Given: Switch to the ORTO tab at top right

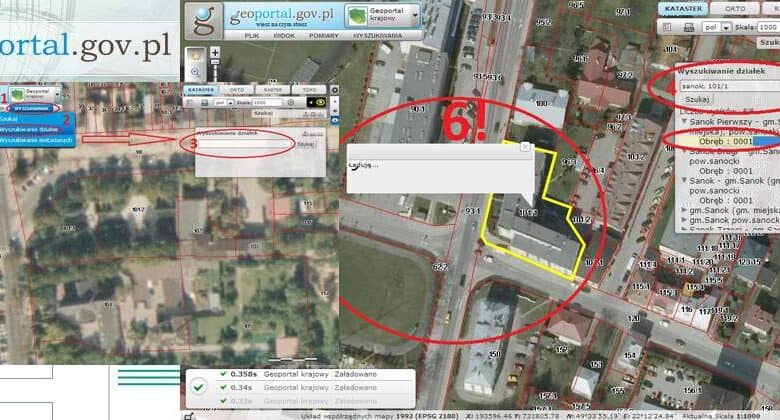Looking at the screenshot, I should [x=735, y=8].
